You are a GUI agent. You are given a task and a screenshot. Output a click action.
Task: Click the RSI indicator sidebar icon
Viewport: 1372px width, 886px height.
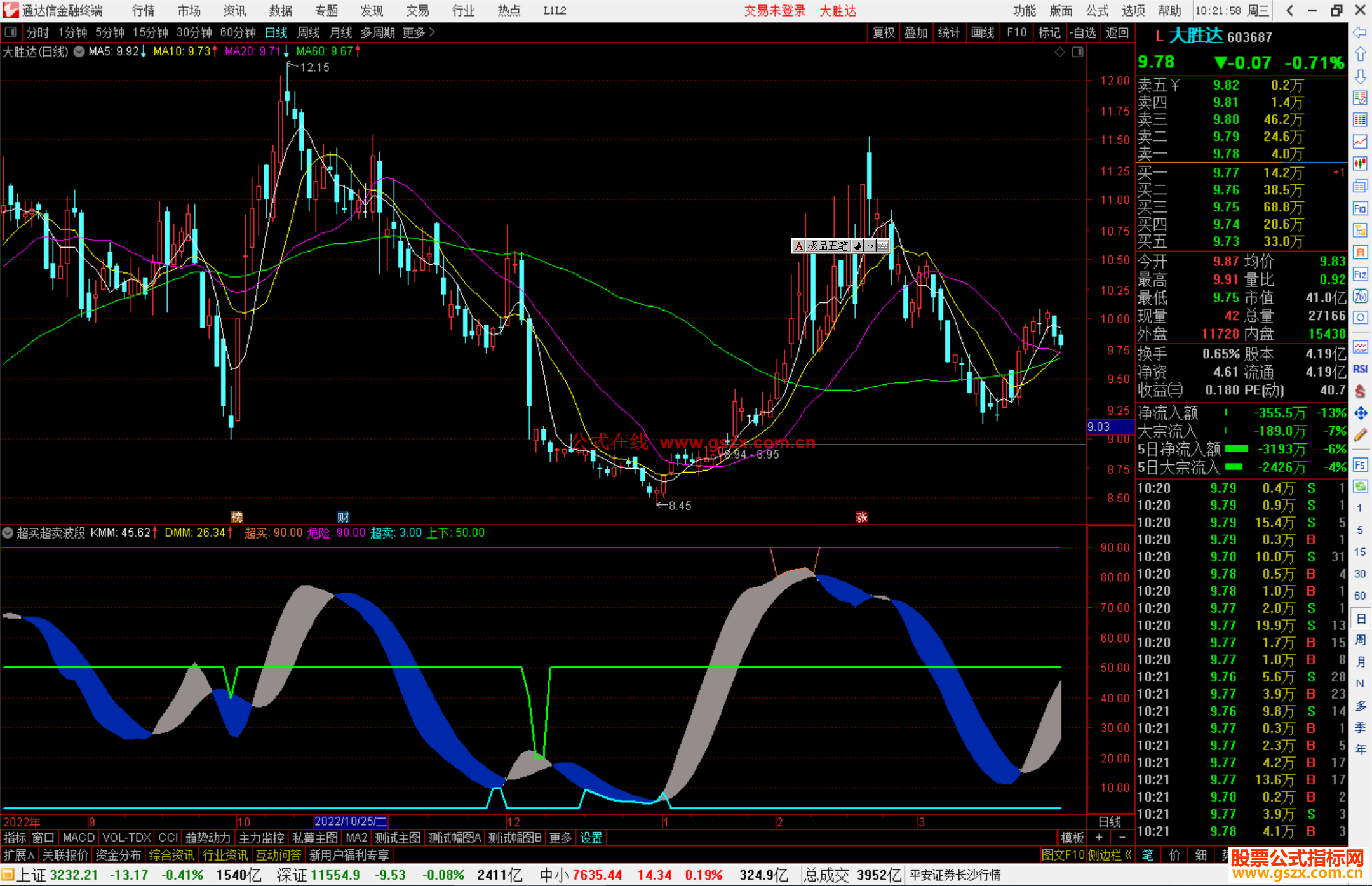[1360, 369]
